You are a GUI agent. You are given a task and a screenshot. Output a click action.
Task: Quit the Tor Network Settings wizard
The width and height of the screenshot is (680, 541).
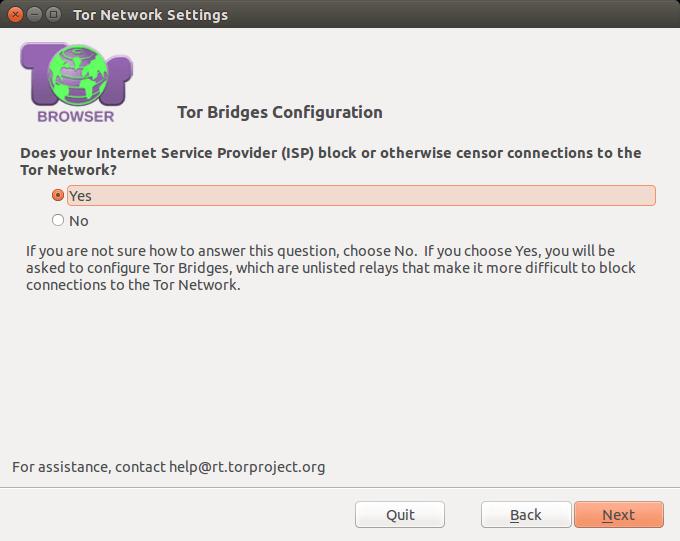(x=400, y=515)
